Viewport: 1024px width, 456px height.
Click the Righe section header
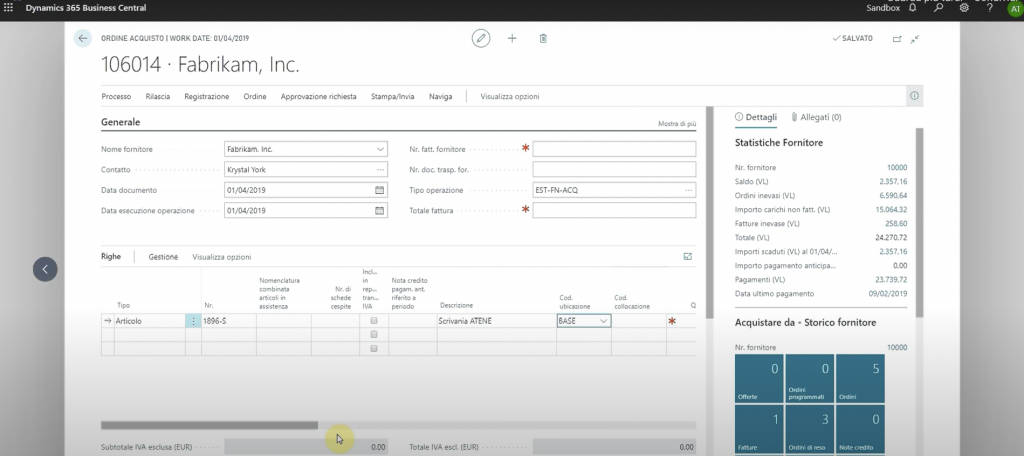pos(111,257)
